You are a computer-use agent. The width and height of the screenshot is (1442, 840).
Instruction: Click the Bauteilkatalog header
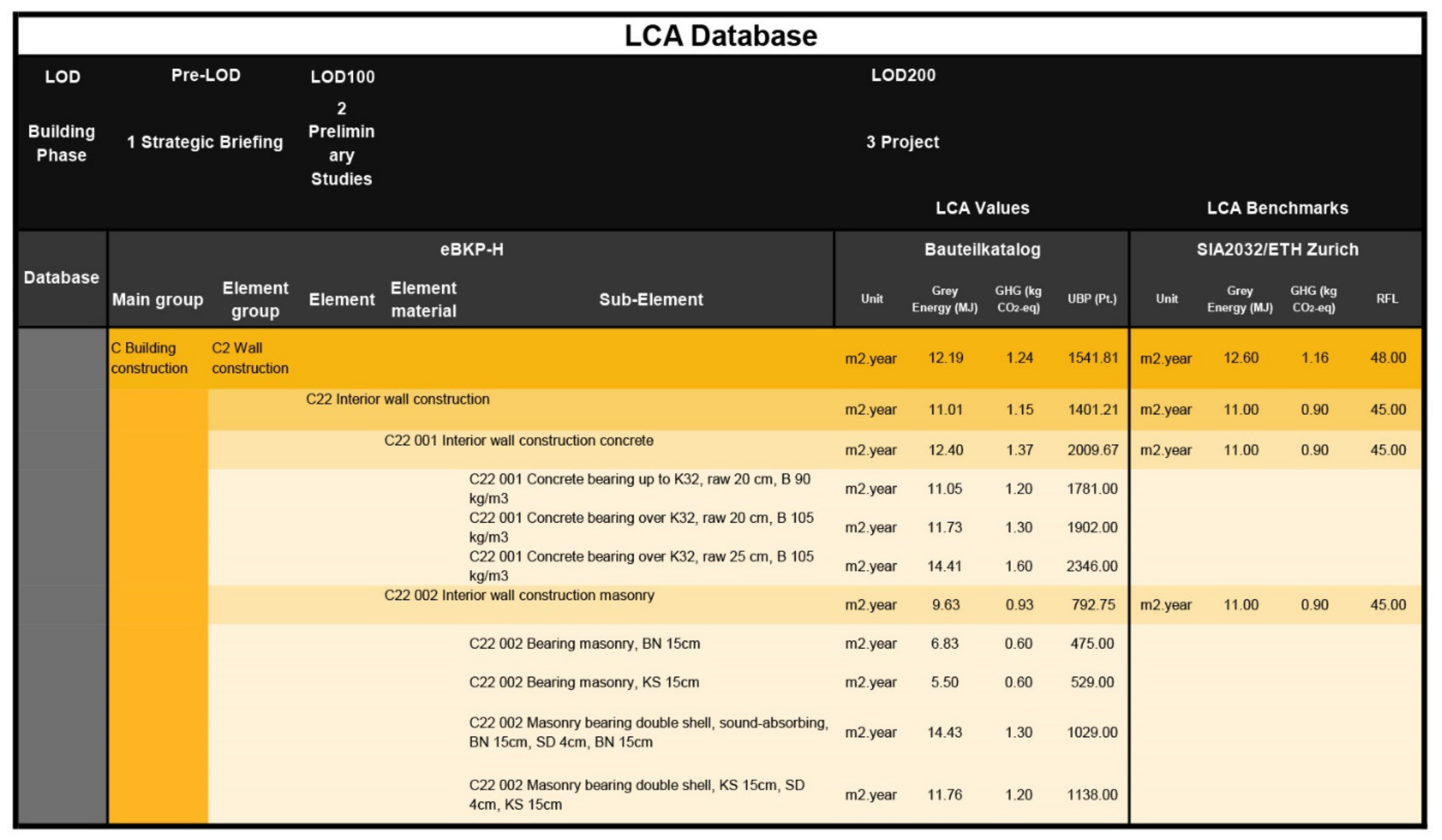tap(982, 250)
